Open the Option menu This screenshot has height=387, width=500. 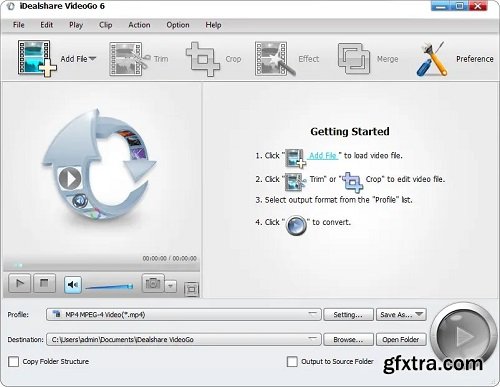coord(178,25)
